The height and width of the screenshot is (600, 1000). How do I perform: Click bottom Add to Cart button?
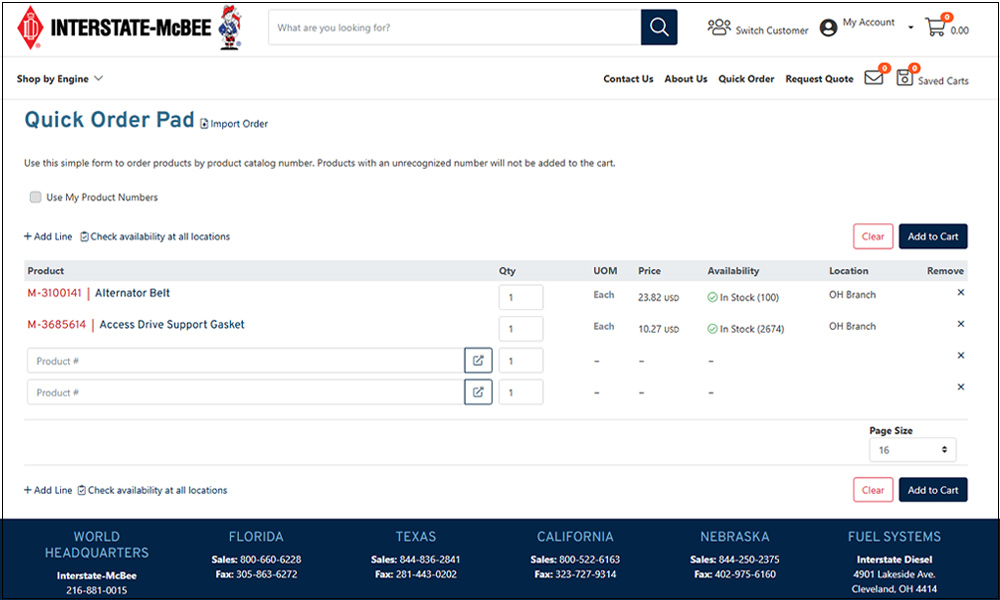(x=933, y=490)
